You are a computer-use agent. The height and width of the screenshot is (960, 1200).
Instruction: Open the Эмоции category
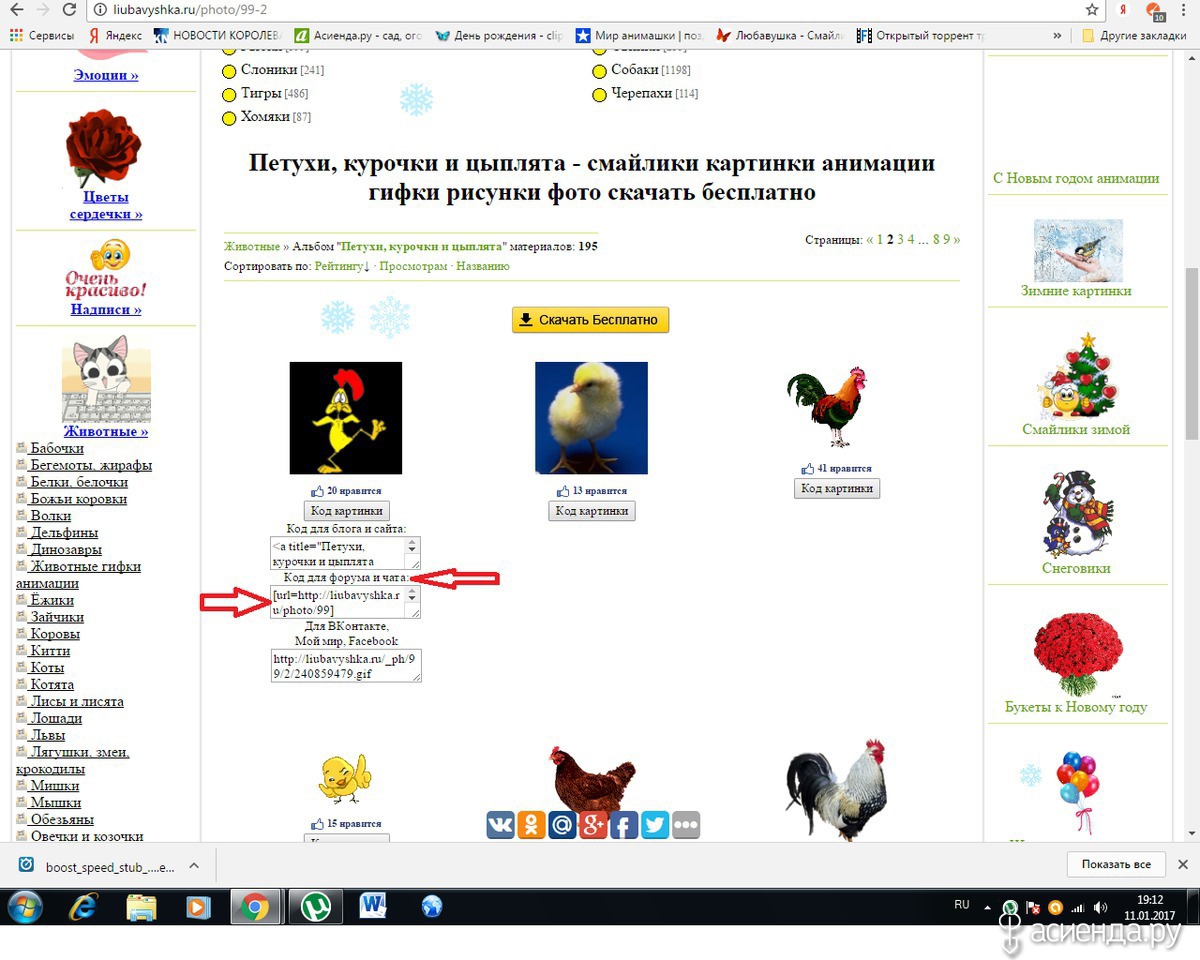(x=106, y=75)
